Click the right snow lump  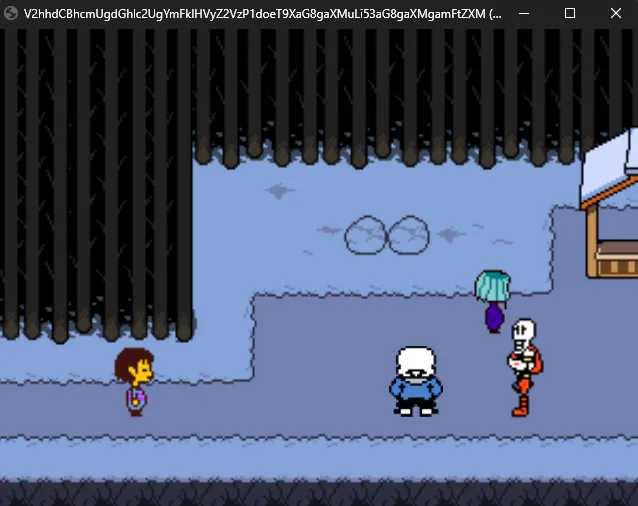click(409, 235)
